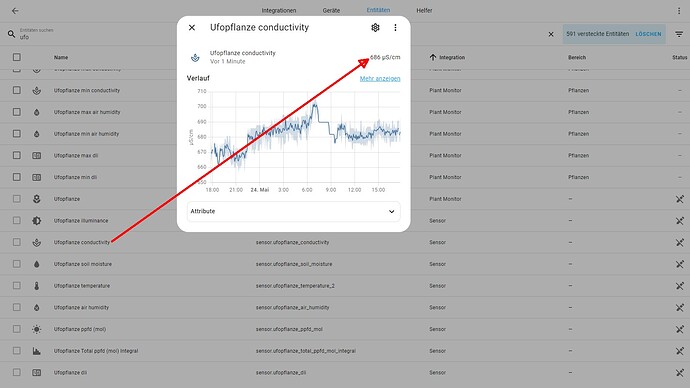The height and width of the screenshot is (388, 690).
Task: Sort by the Name column header
Action: (61, 57)
